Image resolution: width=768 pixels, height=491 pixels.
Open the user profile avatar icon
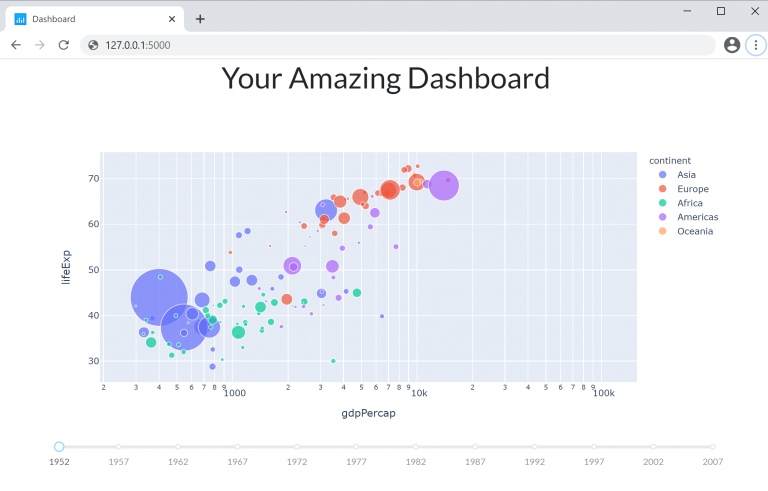[732, 45]
